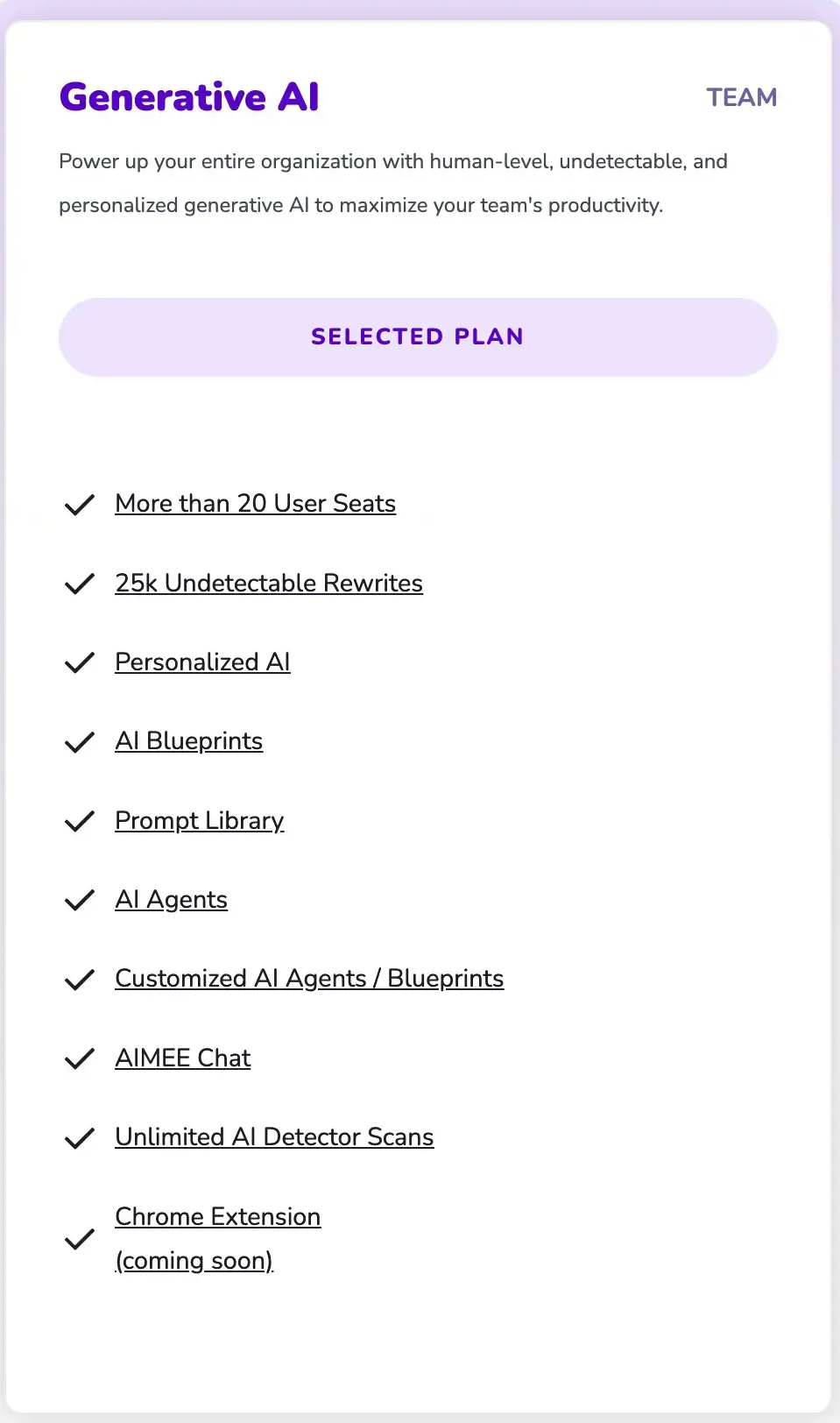Click the checkmark next to Unlimited AI Detector Scans
Image resolution: width=840 pixels, height=1423 pixels.
point(80,1138)
